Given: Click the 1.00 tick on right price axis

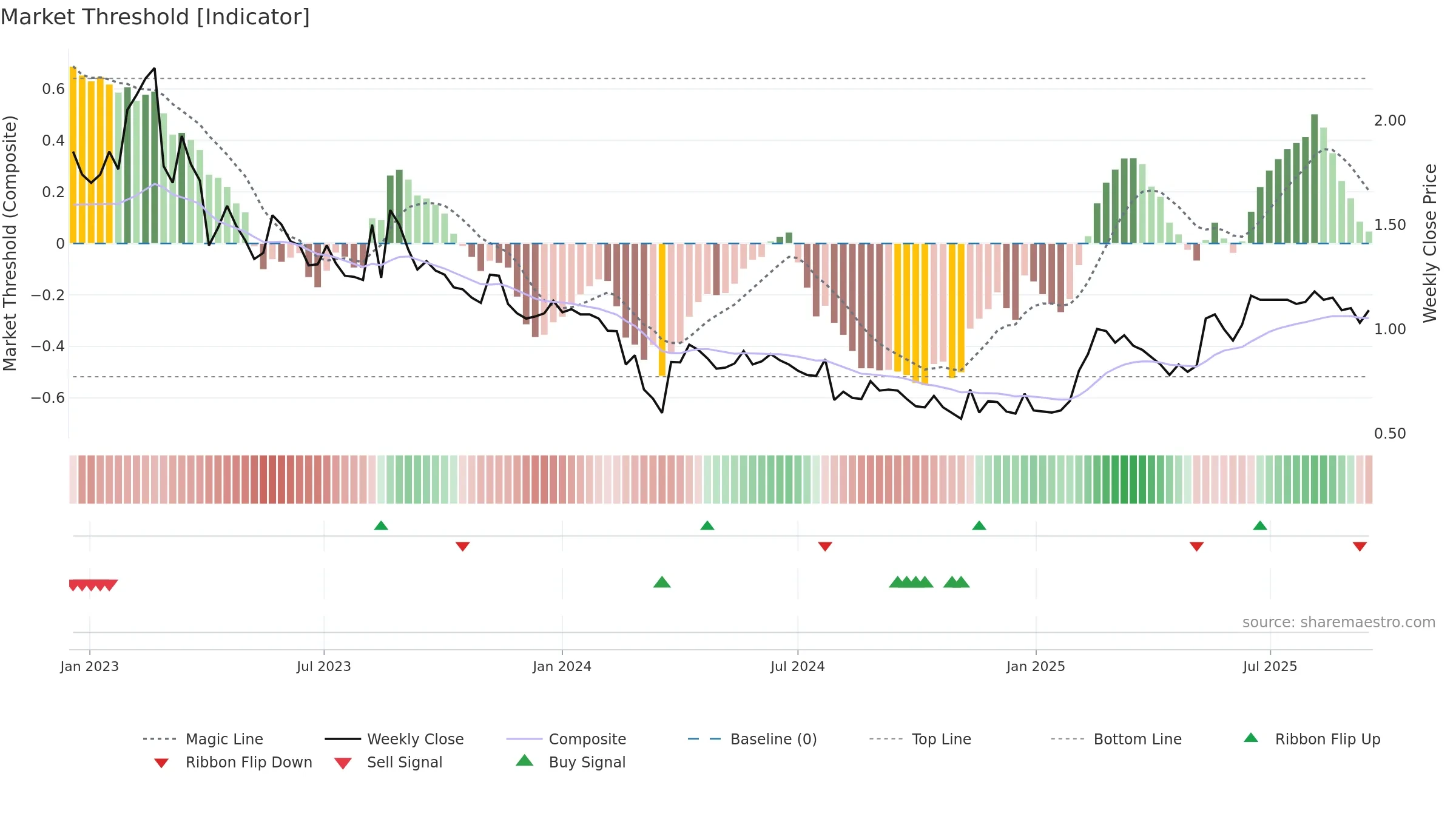Looking at the screenshot, I should [x=1390, y=329].
